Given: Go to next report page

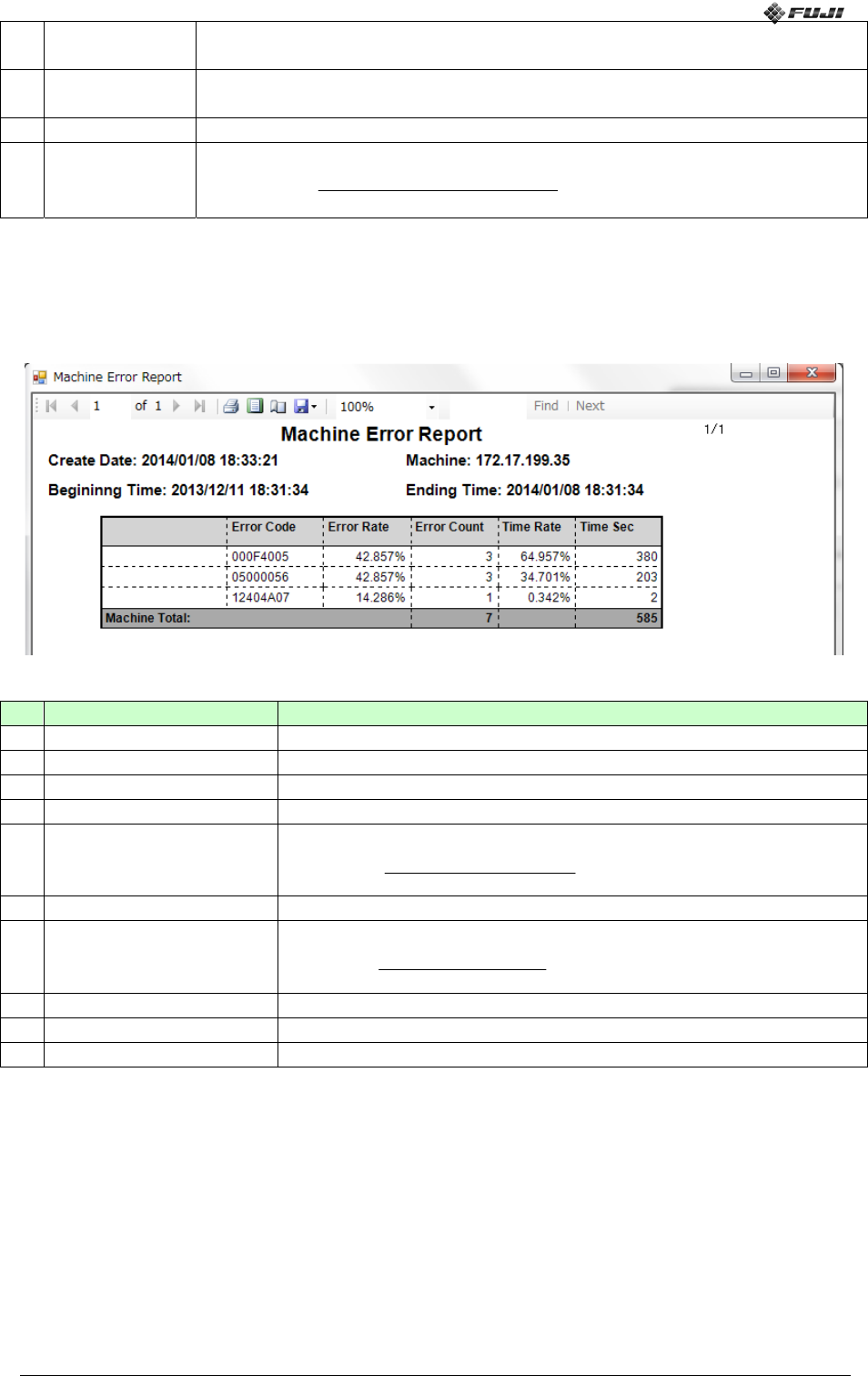Looking at the screenshot, I should click(x=177, y=406).
